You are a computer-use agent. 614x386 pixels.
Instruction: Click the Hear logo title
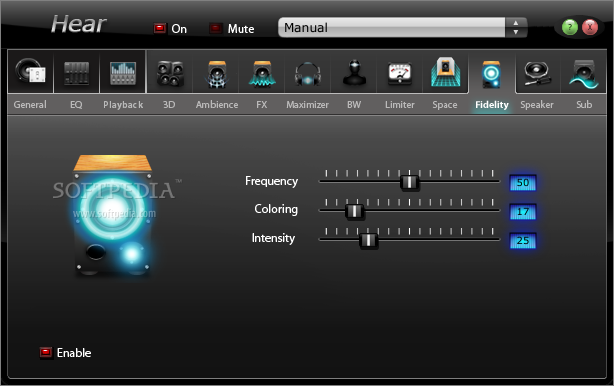click(x=78, y=24)
